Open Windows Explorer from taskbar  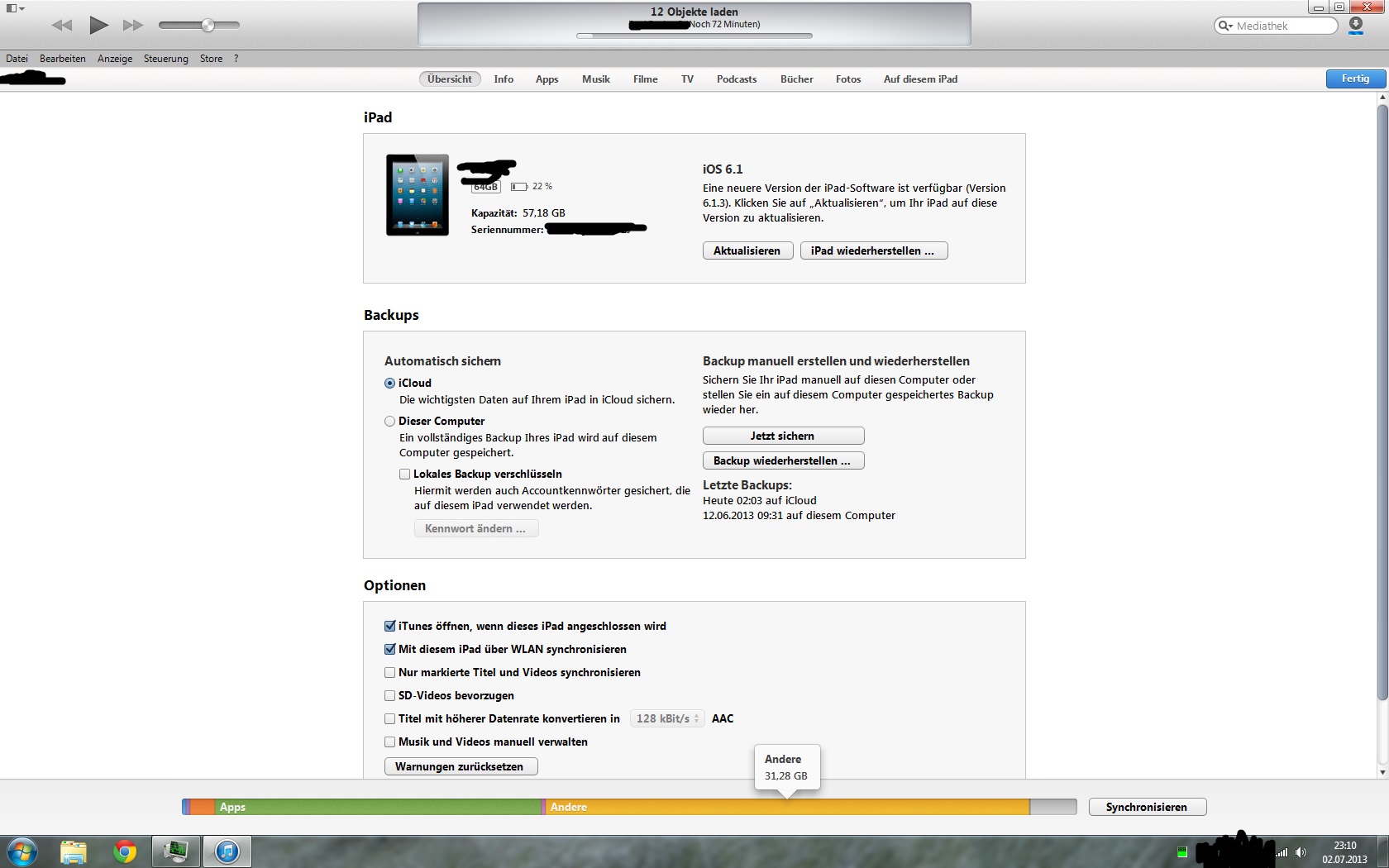point(74,851)
